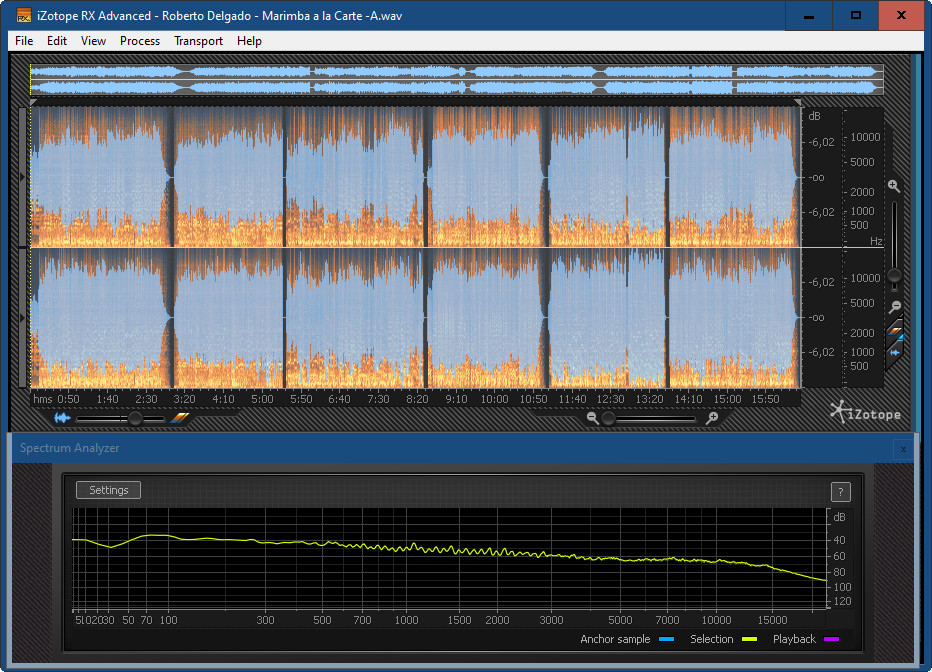Toggle the upper channel selector arrow

click(x=24, y=177)
